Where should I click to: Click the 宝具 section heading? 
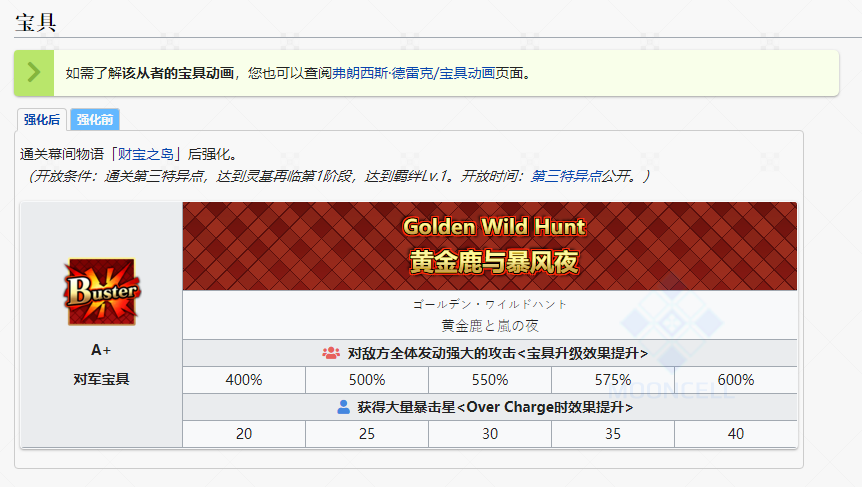tap(34, 20)
